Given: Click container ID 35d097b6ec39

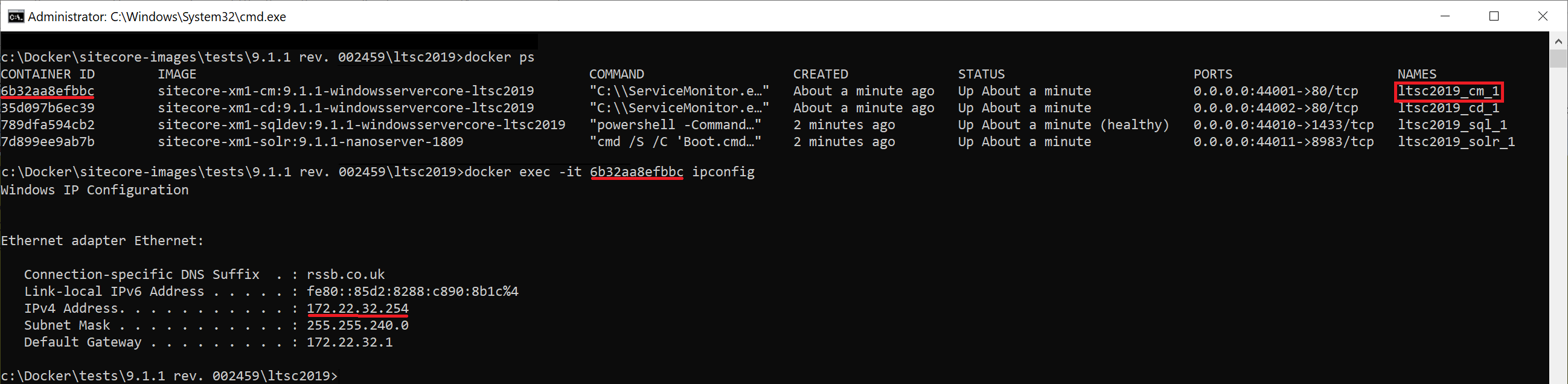Looking at the screenshot, I should 48,108.
